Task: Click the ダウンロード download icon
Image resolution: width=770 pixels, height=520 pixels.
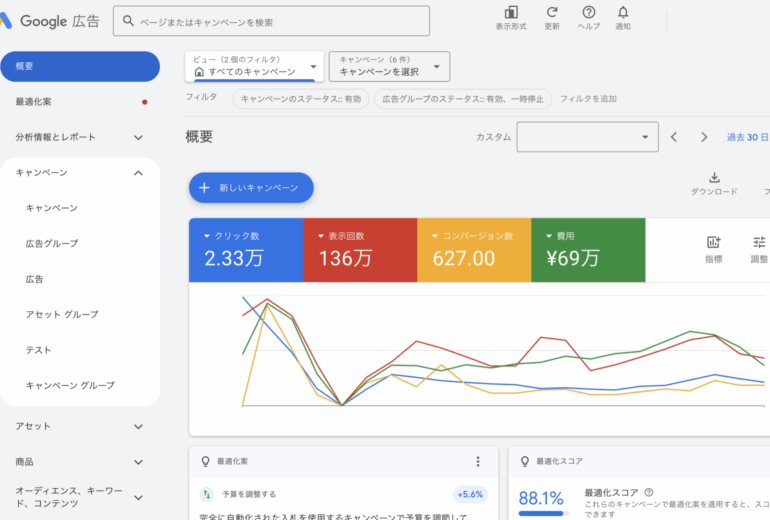Action: click(x=714, y=177)
